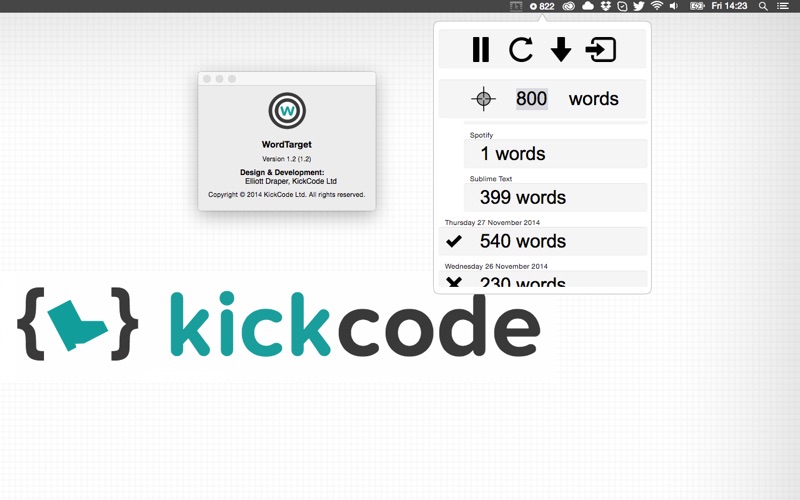Click the checkmark beside 540 words
Screen dimensions: 800x500
point(454,241)
